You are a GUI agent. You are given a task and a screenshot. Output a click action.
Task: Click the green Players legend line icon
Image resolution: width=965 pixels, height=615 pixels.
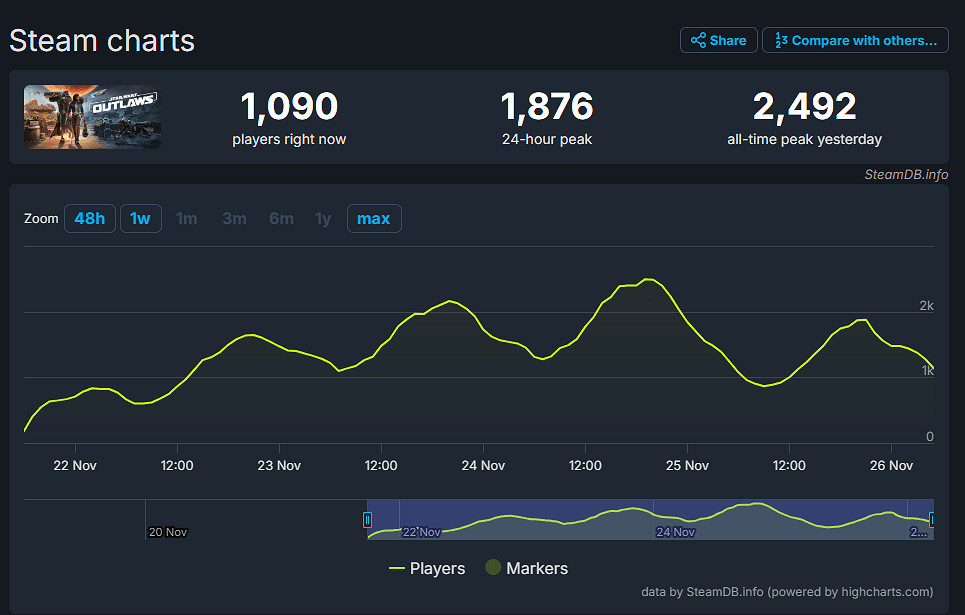click(397, 568)
